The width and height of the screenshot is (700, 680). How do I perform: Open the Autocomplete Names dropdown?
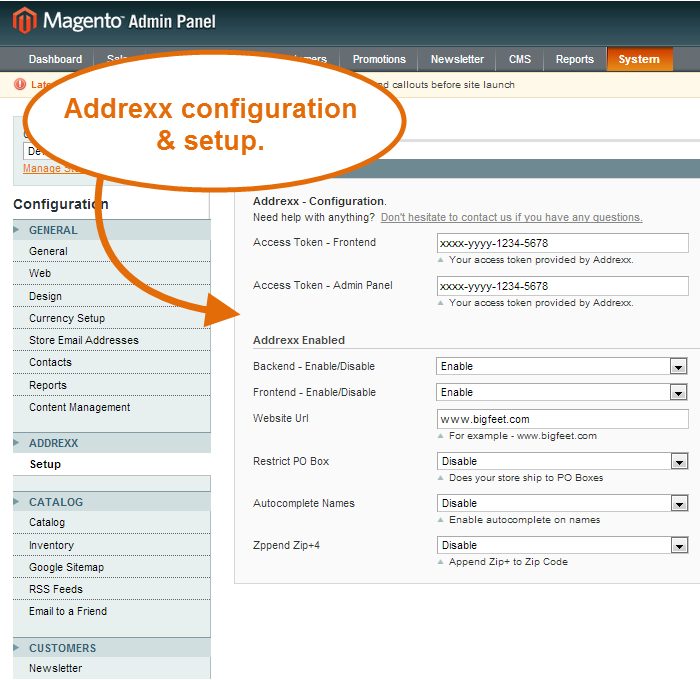(562, 503)
